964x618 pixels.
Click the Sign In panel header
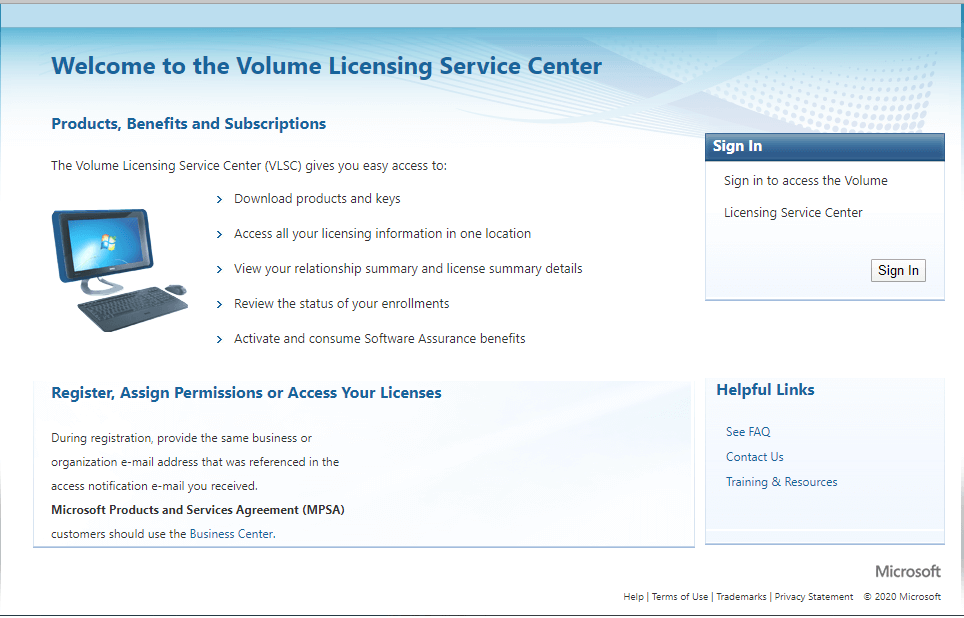(824, 146)
